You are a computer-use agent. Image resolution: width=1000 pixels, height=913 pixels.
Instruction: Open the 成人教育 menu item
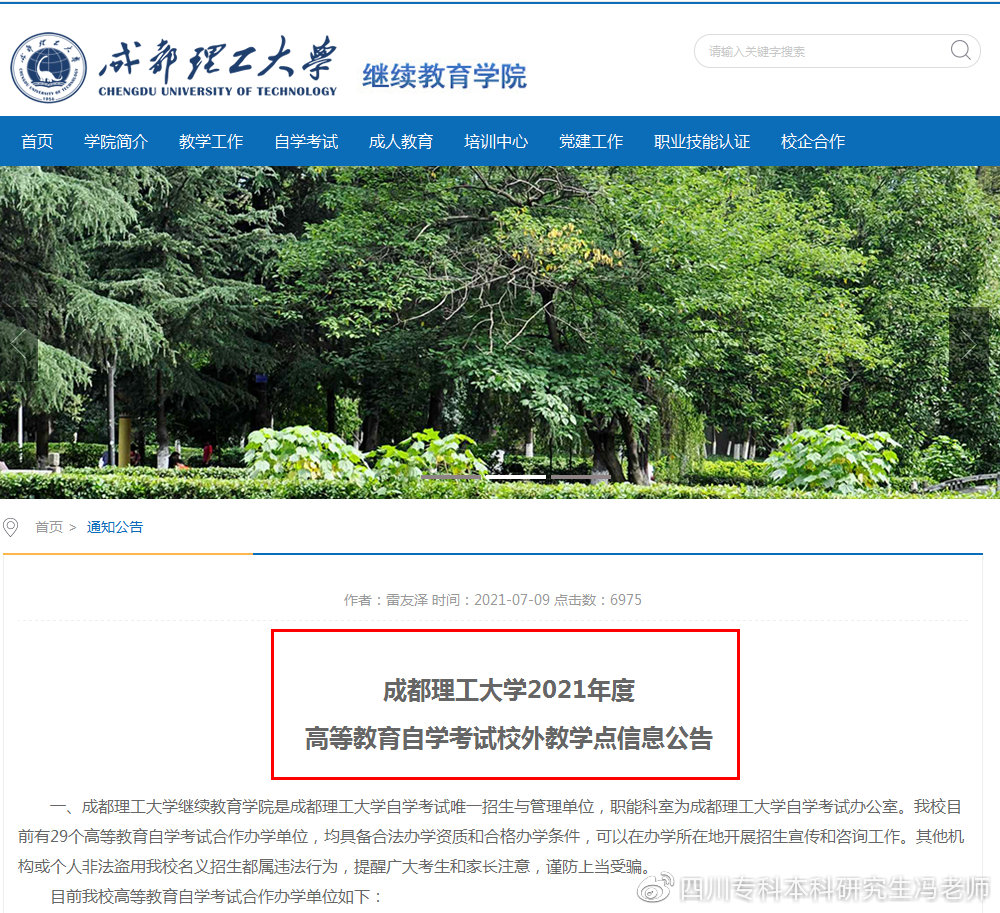click(401, 141)
